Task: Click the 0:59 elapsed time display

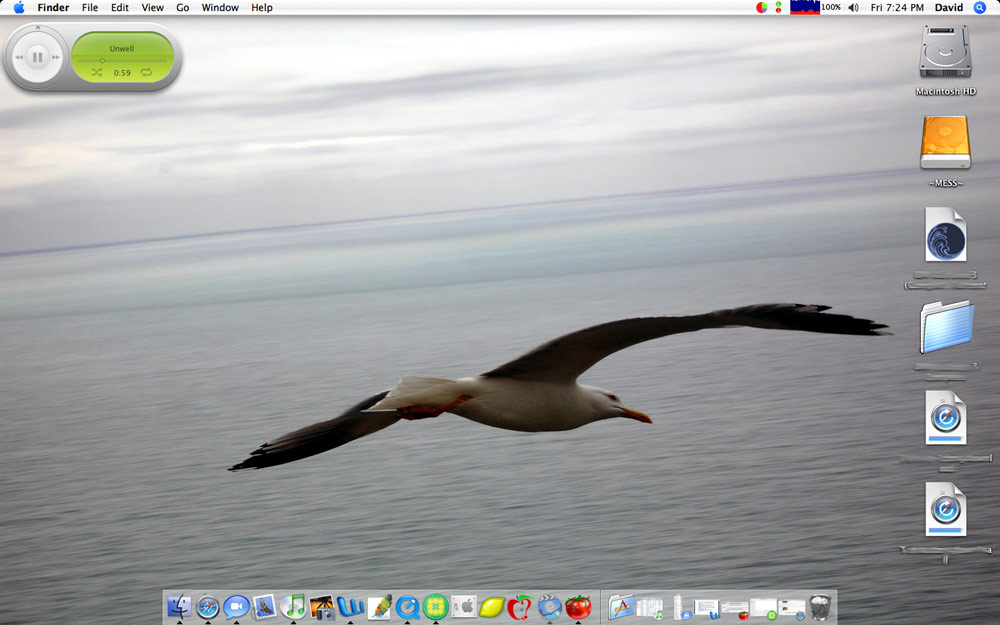Action: pyautogui.click(x=122, y=73)
